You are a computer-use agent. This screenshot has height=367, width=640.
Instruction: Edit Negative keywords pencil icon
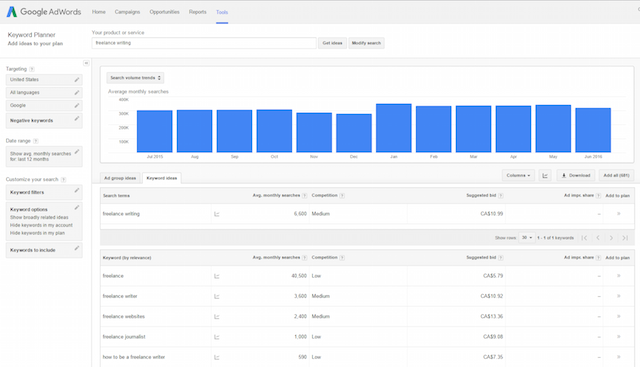(77, 119)
